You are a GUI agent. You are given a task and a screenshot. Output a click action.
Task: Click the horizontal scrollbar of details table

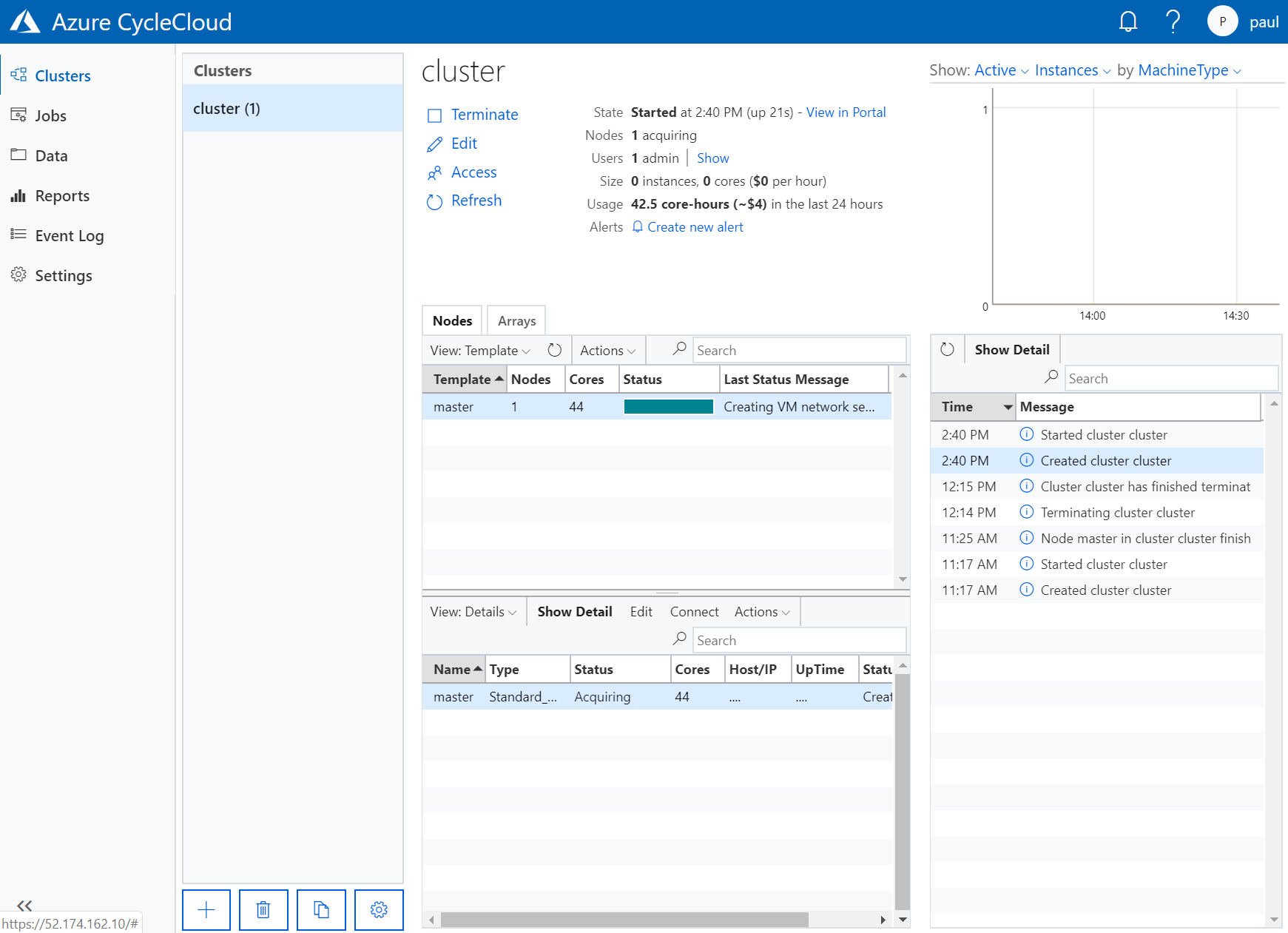click(624, 919)
